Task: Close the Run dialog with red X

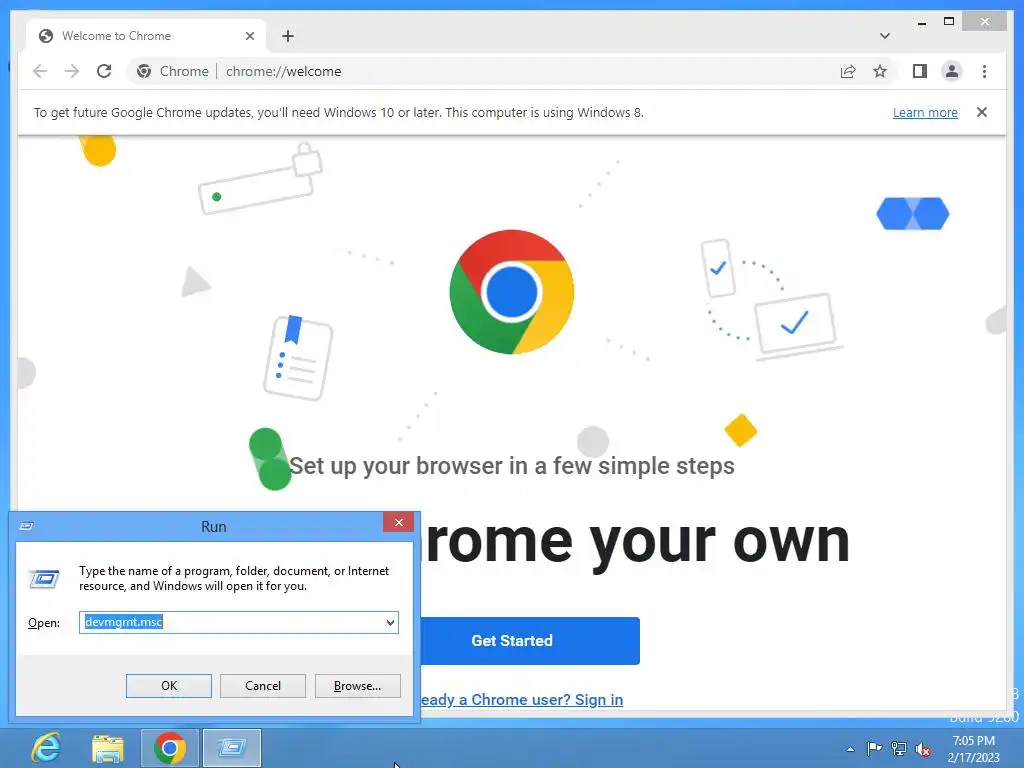Action: coord(398,522)
